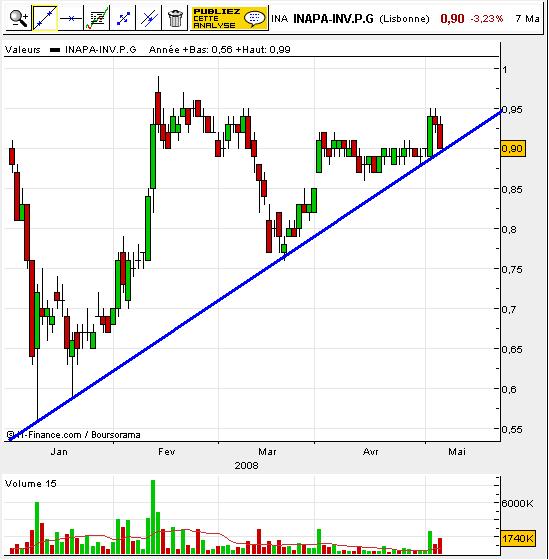This screenshot has width=549, height=560.
Task: Click the Année +Bas: 0,56 value
Action: pos(191,50)
